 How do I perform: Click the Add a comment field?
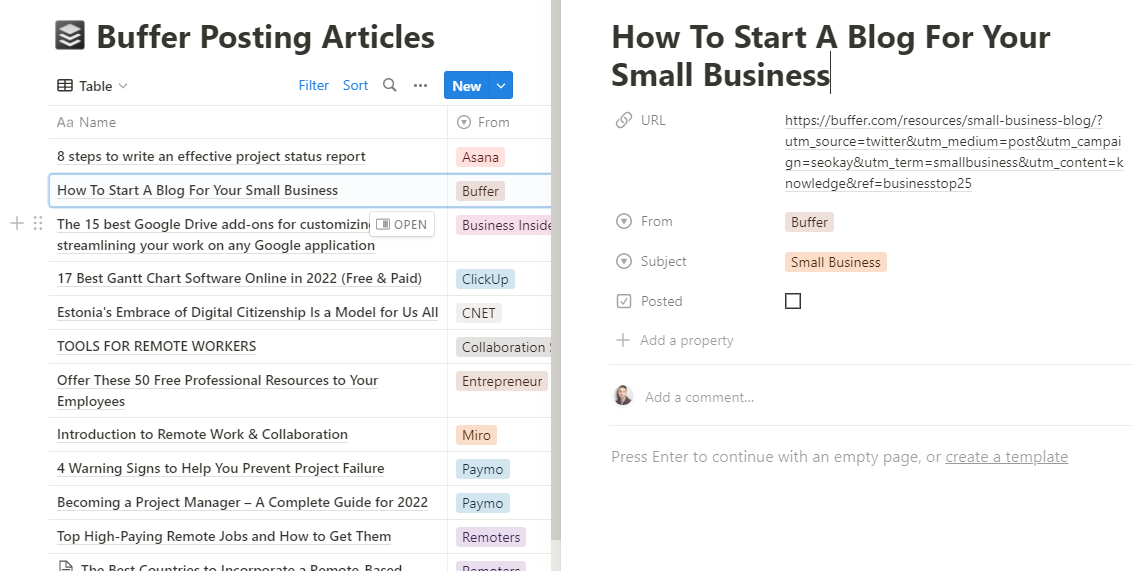699,397
